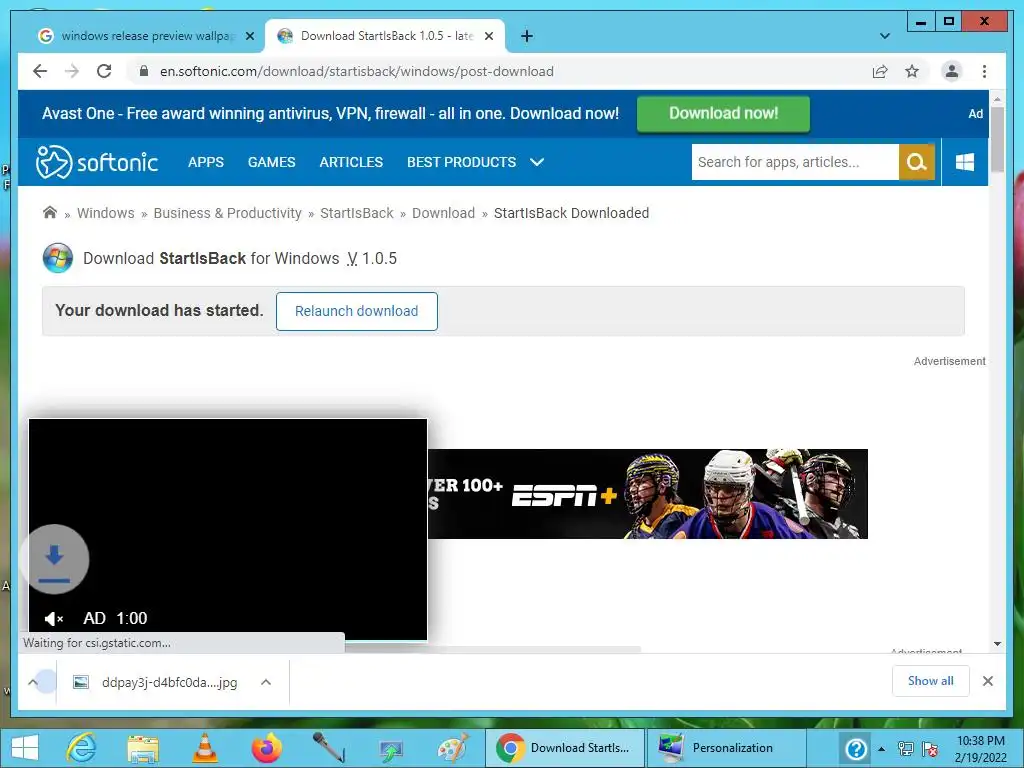Click the padlock site info icon
This screenshot has height=768, width=1024.
click(144, 71)
